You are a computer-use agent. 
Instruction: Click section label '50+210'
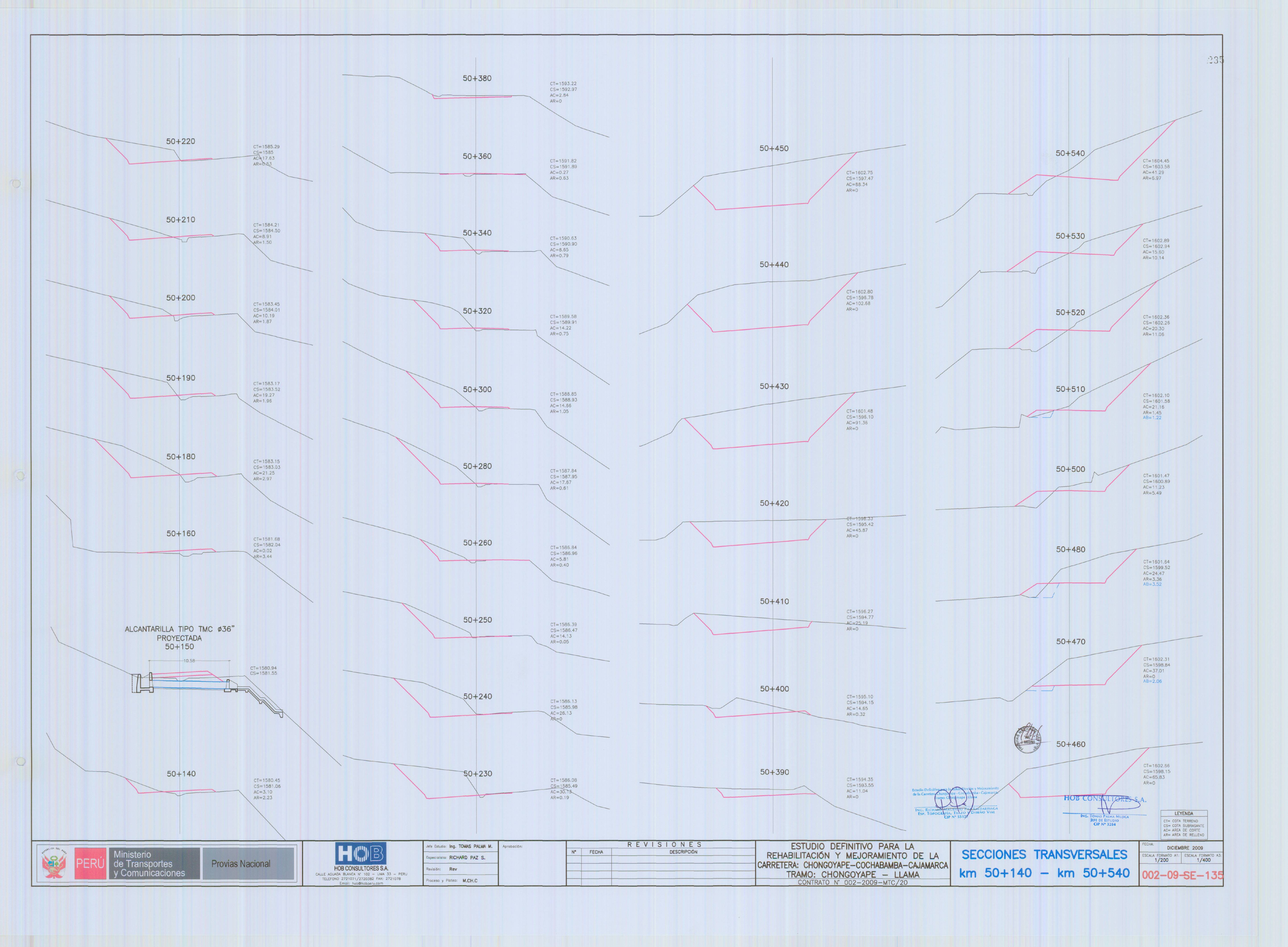(181, 220)
